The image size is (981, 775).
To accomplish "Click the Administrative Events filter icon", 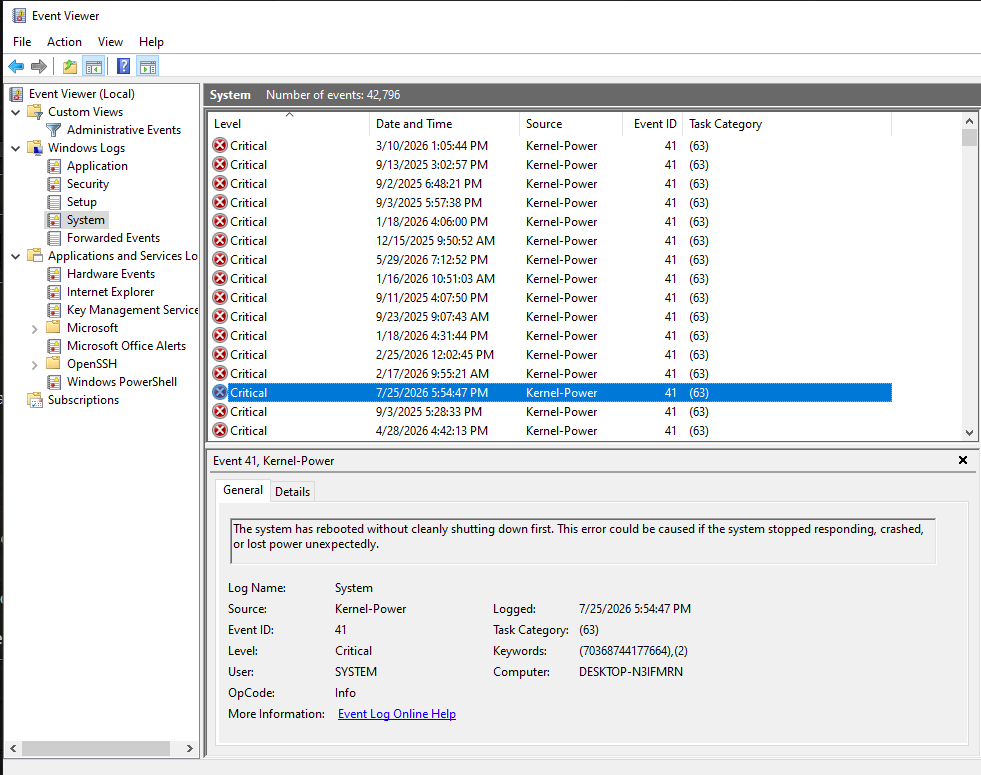I will 54,130.
